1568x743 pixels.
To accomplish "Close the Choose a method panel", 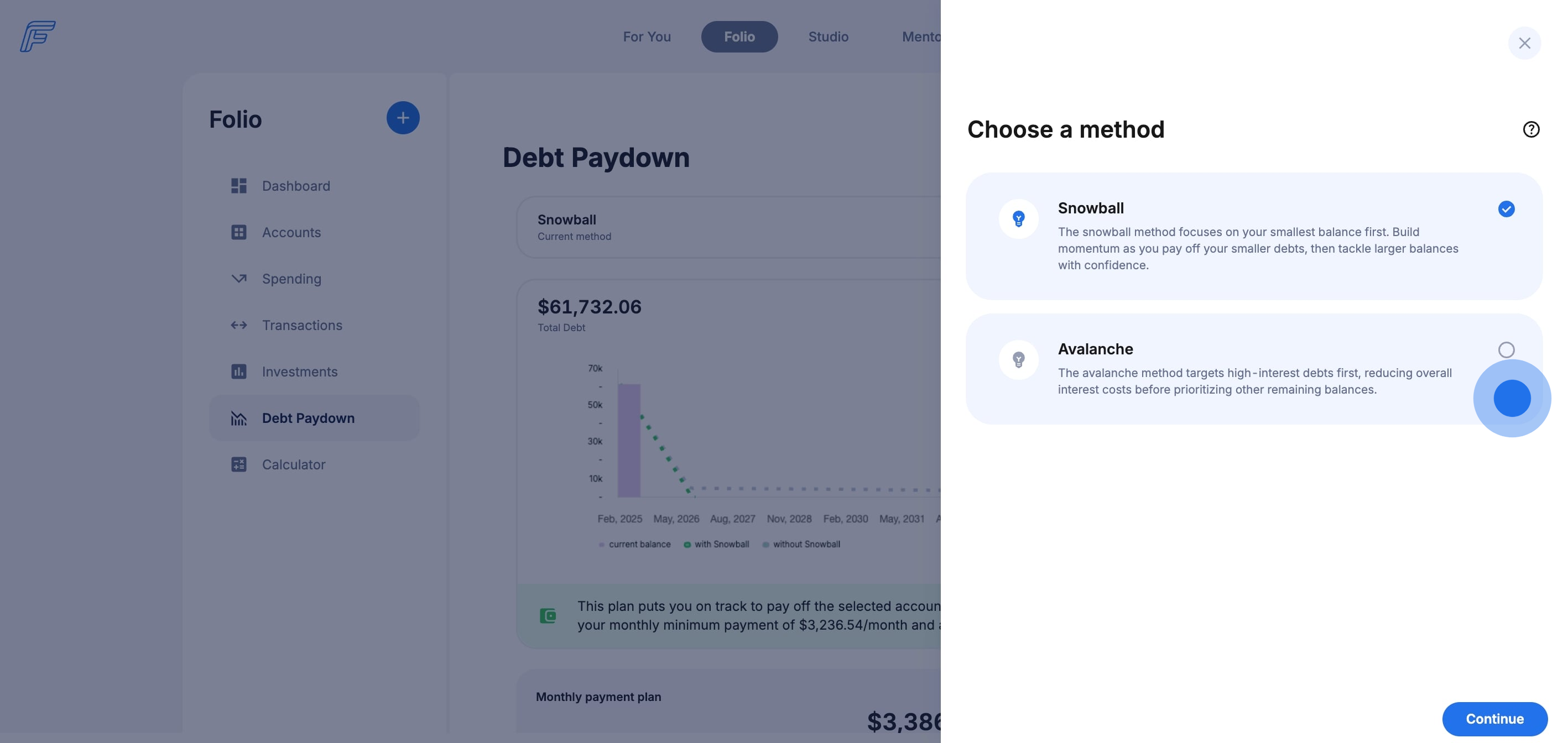I will click(x=1524, y=43).
